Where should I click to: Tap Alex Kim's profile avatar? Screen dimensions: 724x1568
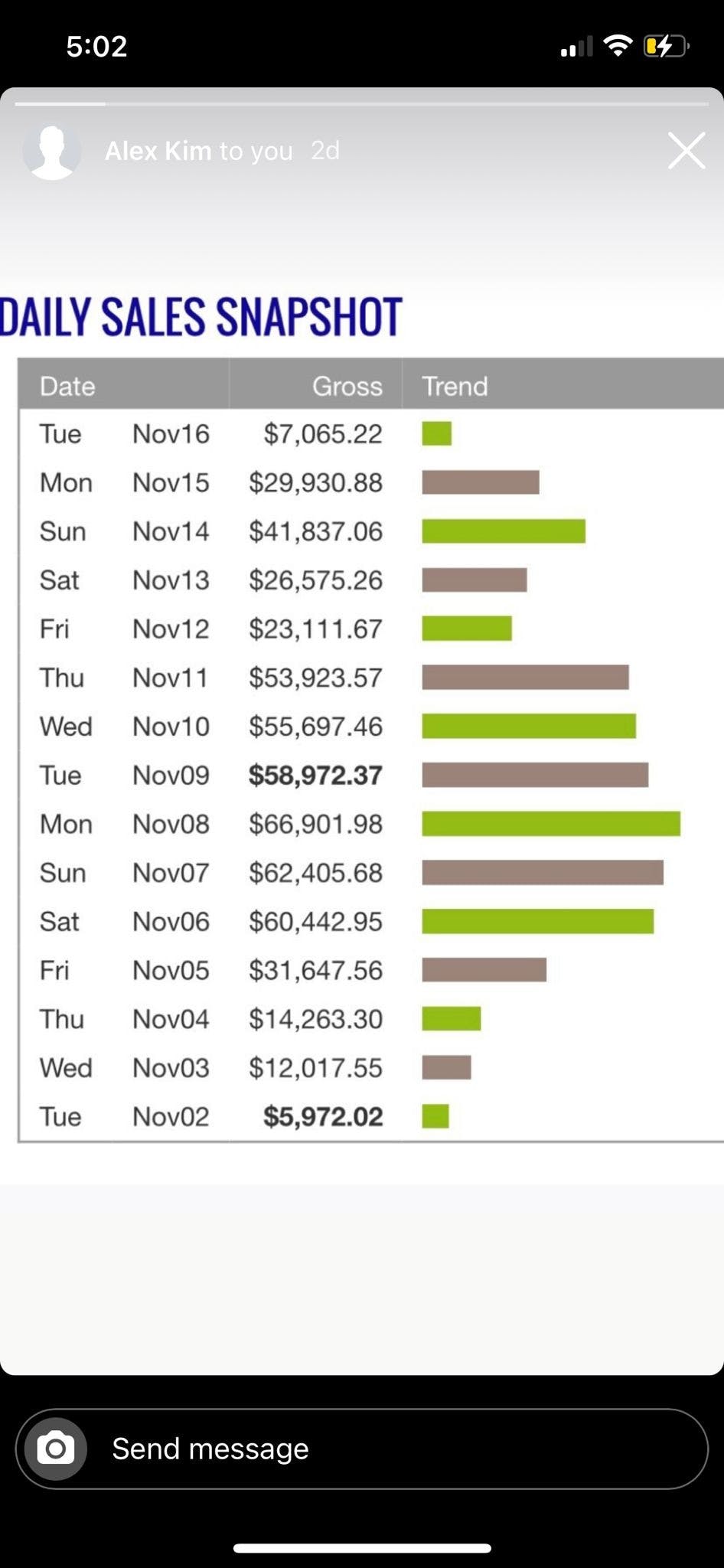coord(52,152)
